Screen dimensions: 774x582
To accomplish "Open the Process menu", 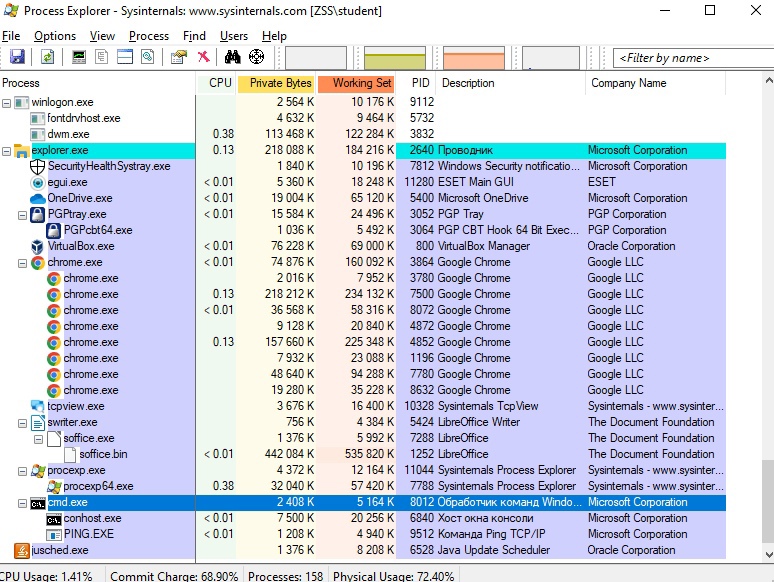I will [x=149, y=36].
